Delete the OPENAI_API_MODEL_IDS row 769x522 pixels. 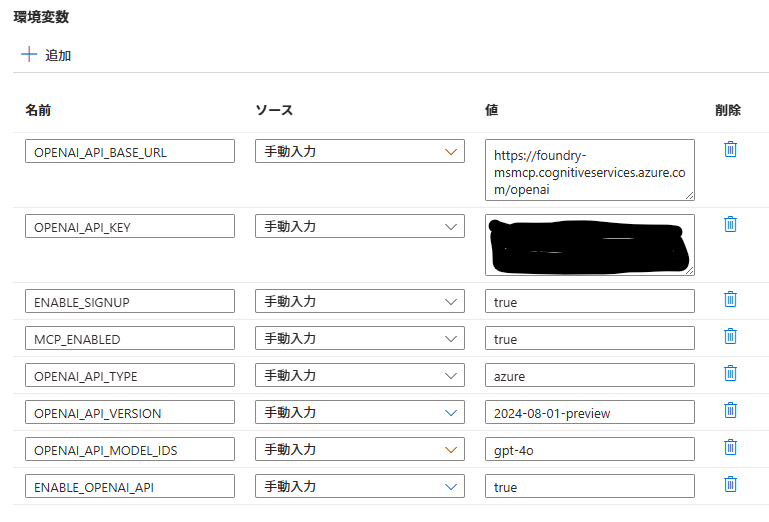tap(730, 447)
